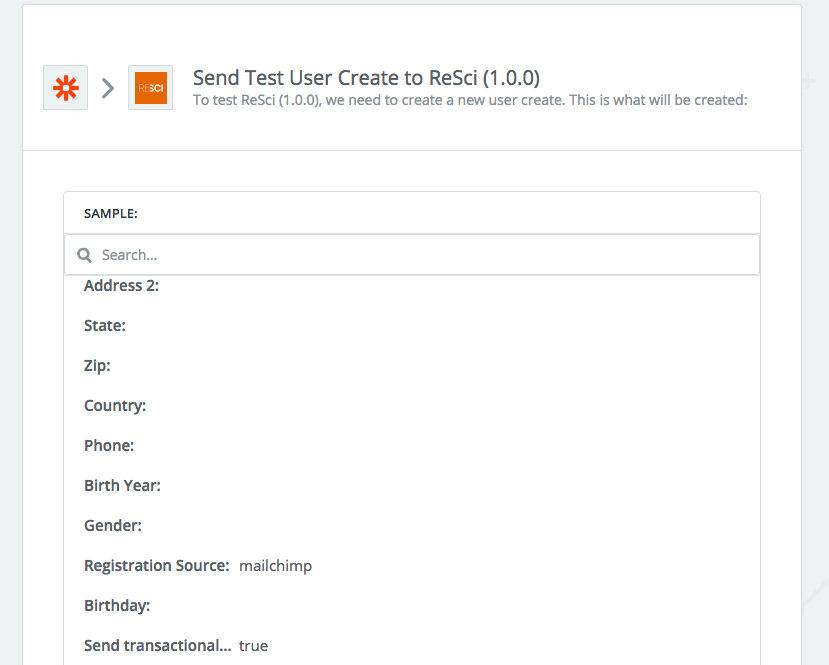Viewport: 829px width, 665px height.
Task: Click the mailchimp registration source value
Action: click(275, 566)
